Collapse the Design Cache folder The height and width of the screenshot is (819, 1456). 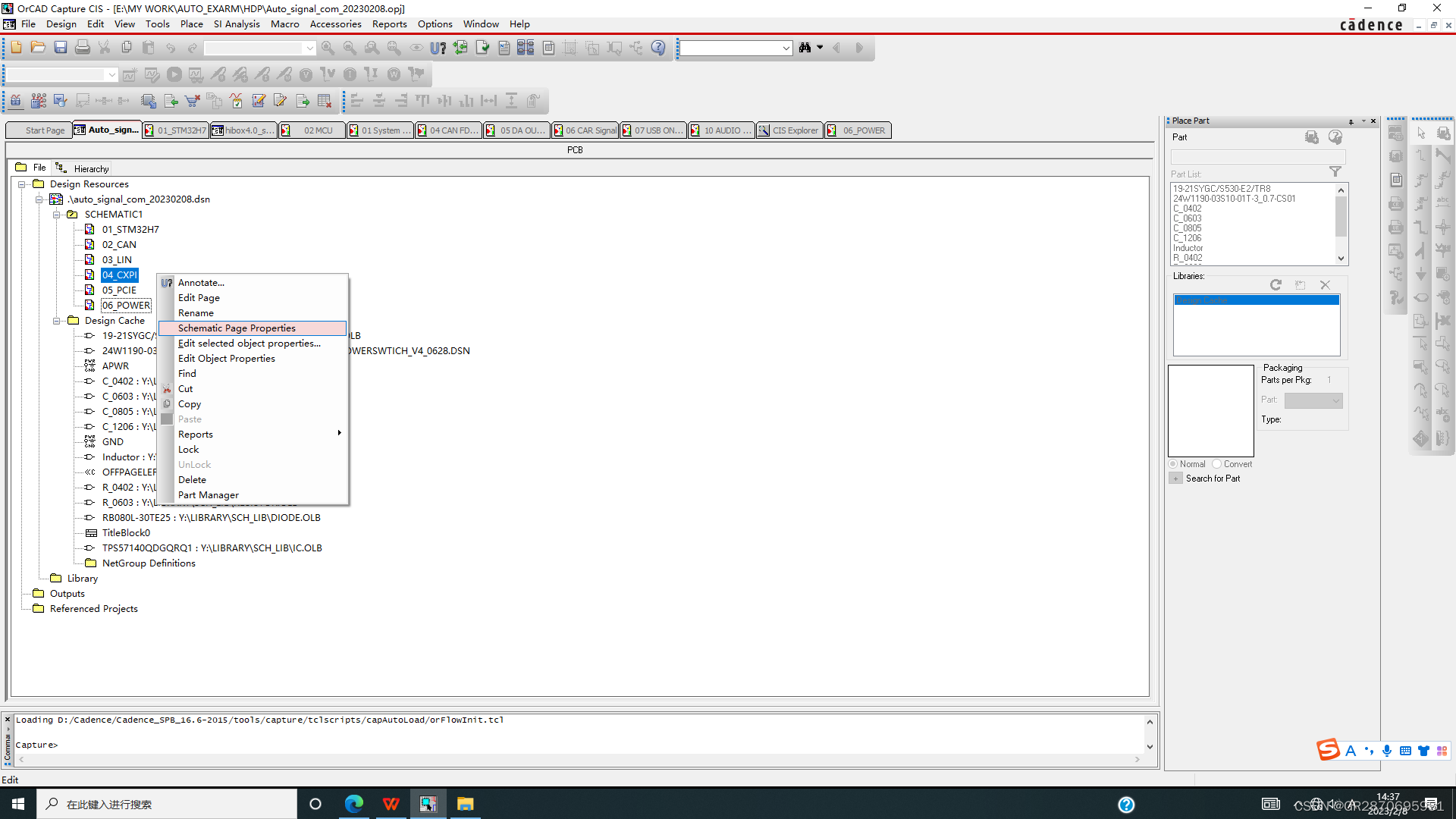[56, 321]
